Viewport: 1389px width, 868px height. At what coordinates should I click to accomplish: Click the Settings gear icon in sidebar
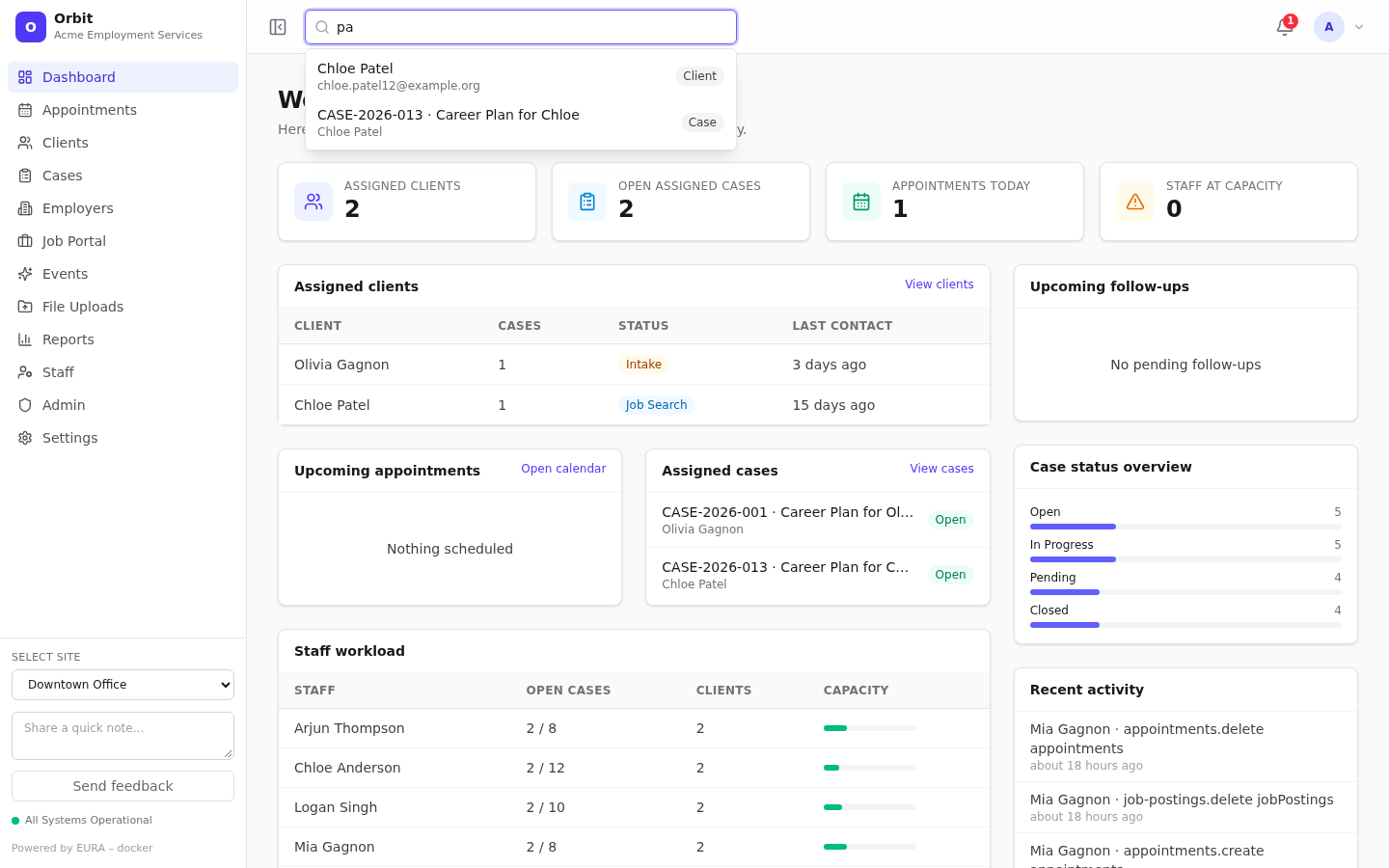tap(25, 438)
